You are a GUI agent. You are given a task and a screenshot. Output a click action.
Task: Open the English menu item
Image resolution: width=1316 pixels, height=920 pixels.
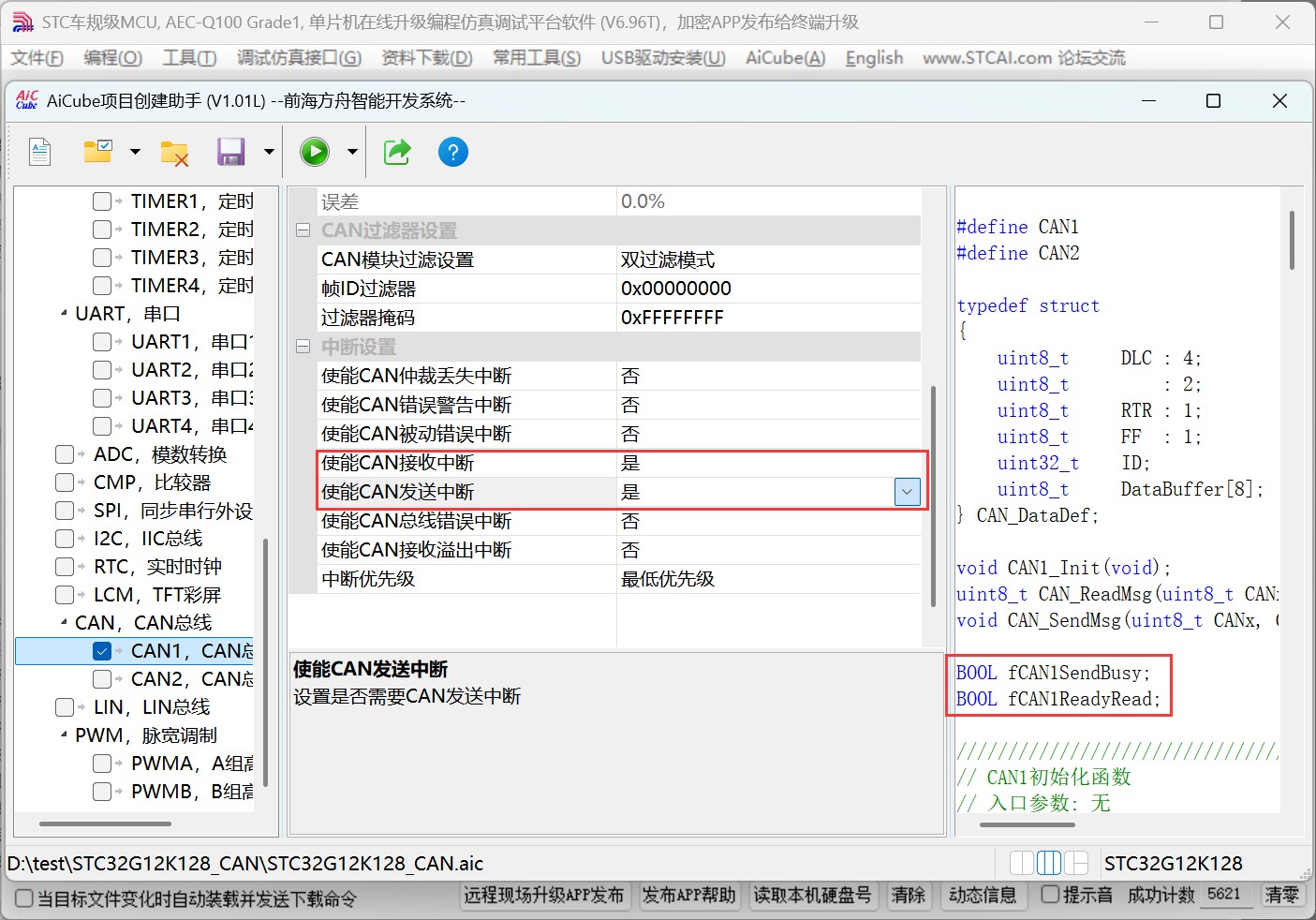(875, 58)
